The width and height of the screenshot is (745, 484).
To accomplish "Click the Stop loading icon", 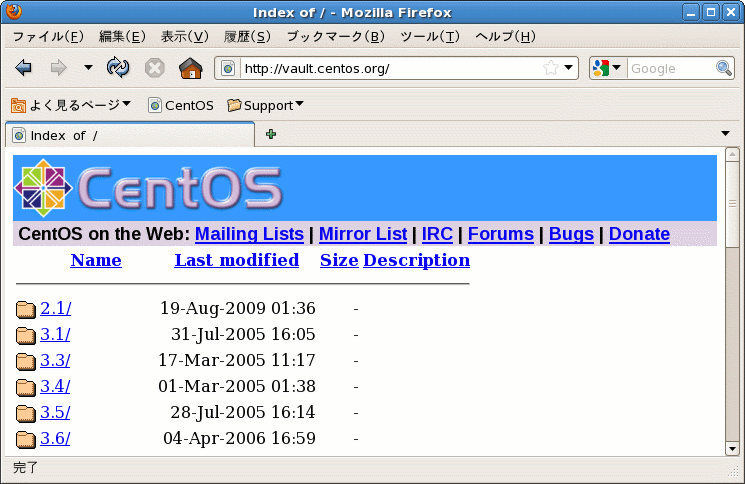I will coord(154,68).
